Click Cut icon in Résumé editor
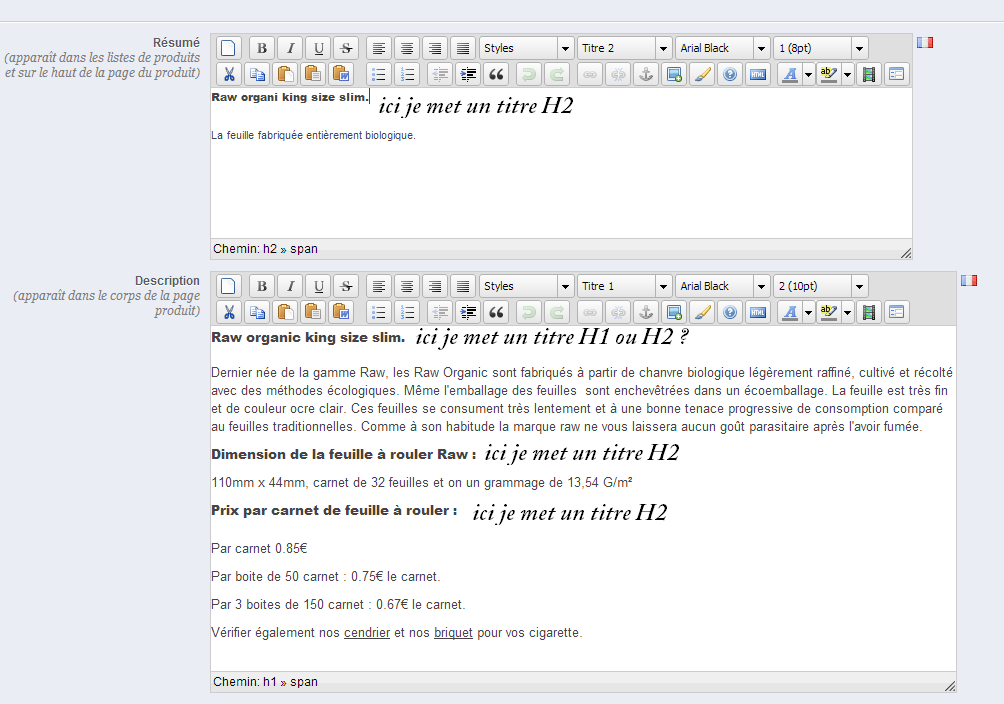1004x704 pixels. point(229,74)
